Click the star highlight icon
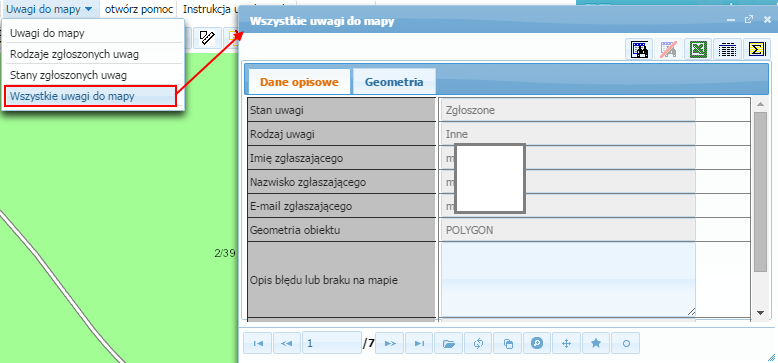 596,343
